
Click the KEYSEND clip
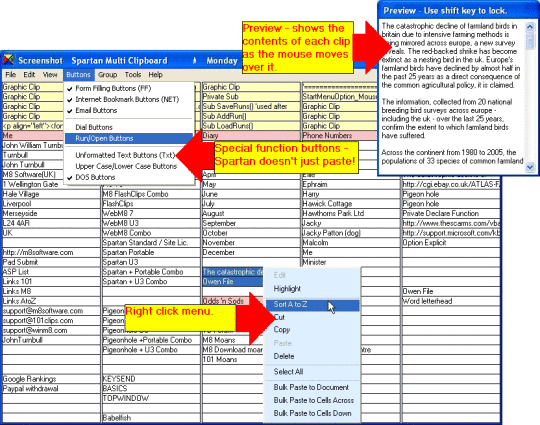coord(151,379)
